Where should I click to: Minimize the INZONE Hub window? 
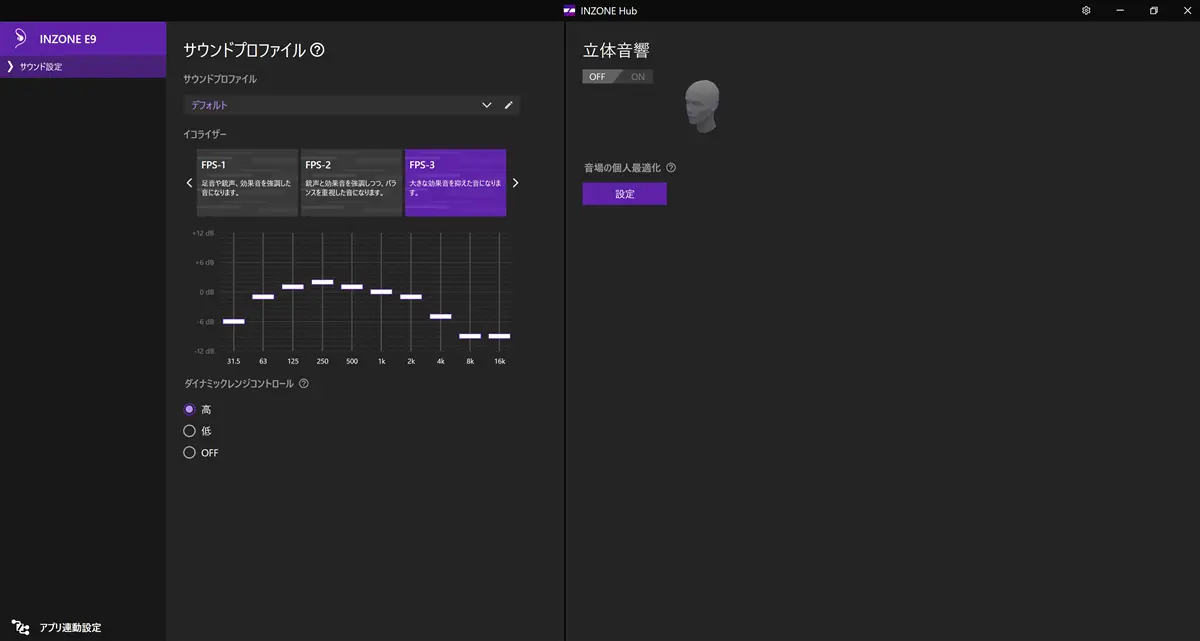[1121, 11]
